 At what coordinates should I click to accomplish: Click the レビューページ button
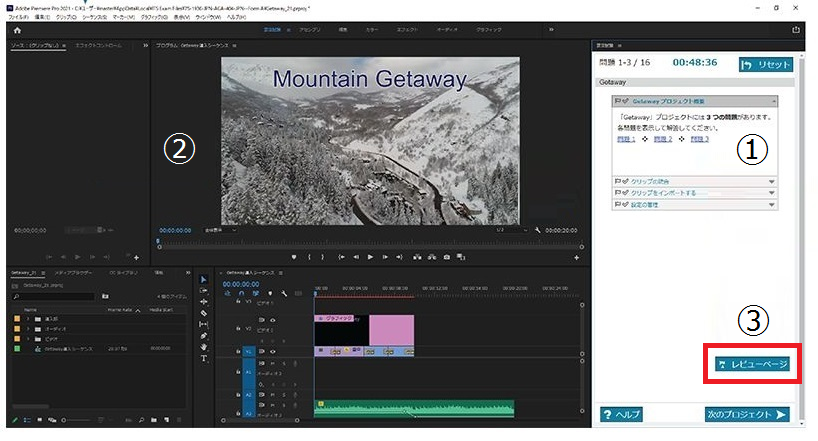[x=752, y=364]
